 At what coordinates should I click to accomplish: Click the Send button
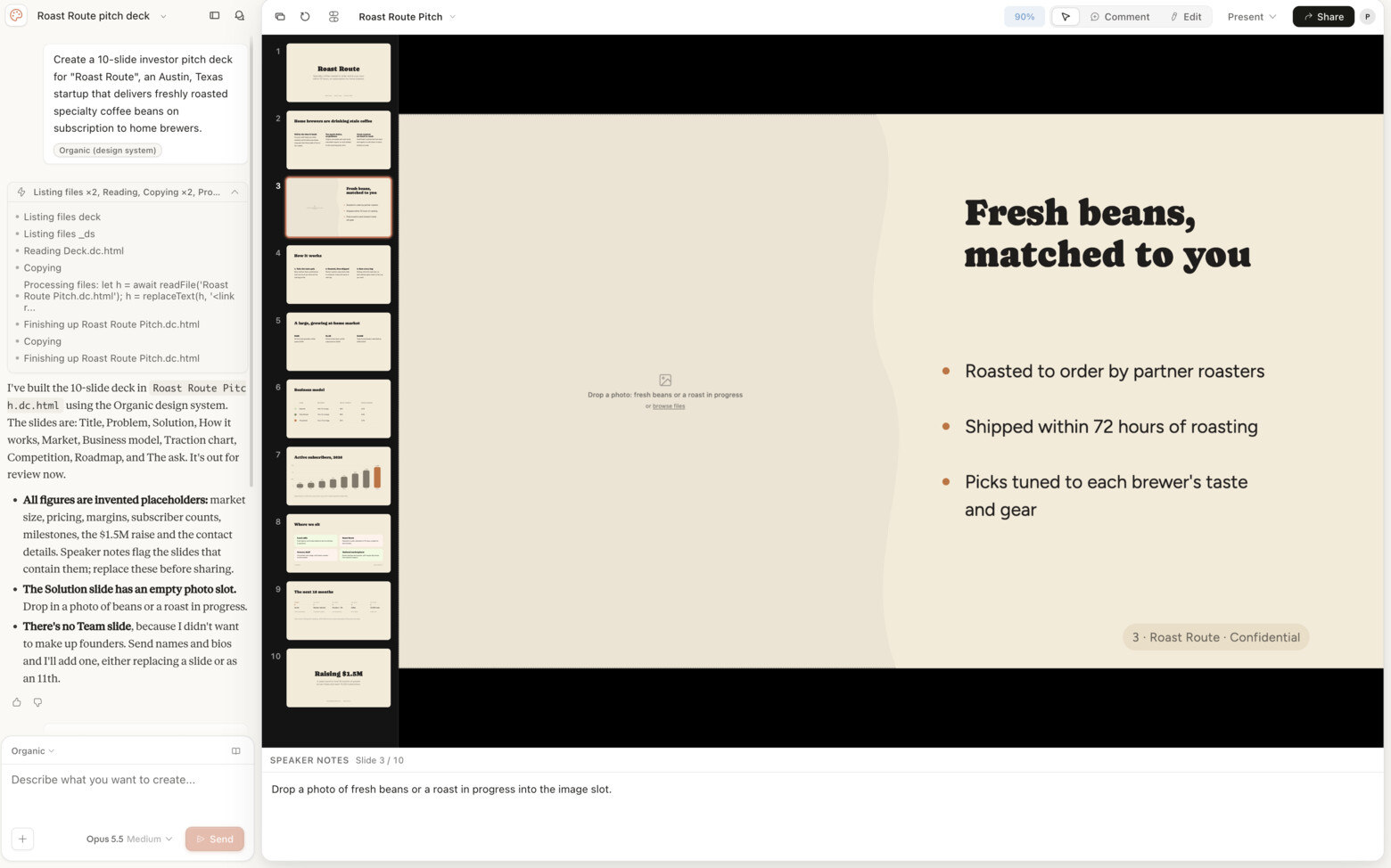tap(215, 839)
